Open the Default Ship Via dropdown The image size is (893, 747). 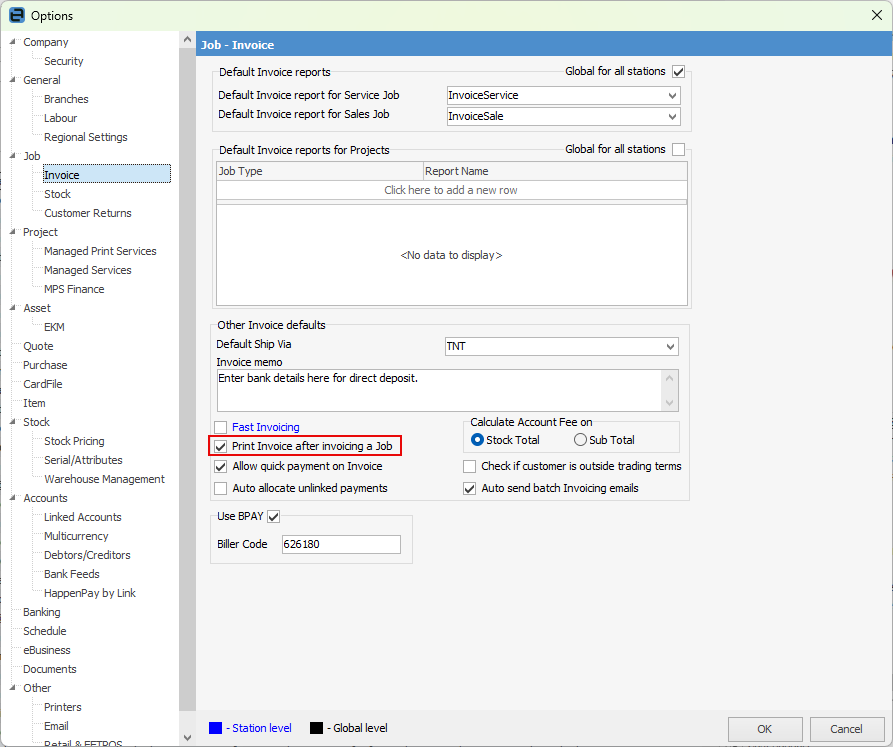[670, 346]
